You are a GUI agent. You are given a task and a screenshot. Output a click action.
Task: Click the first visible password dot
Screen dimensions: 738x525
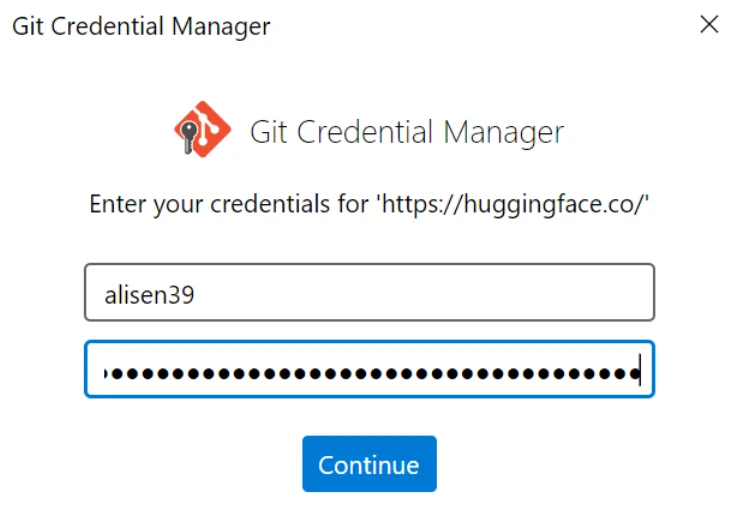118,374
